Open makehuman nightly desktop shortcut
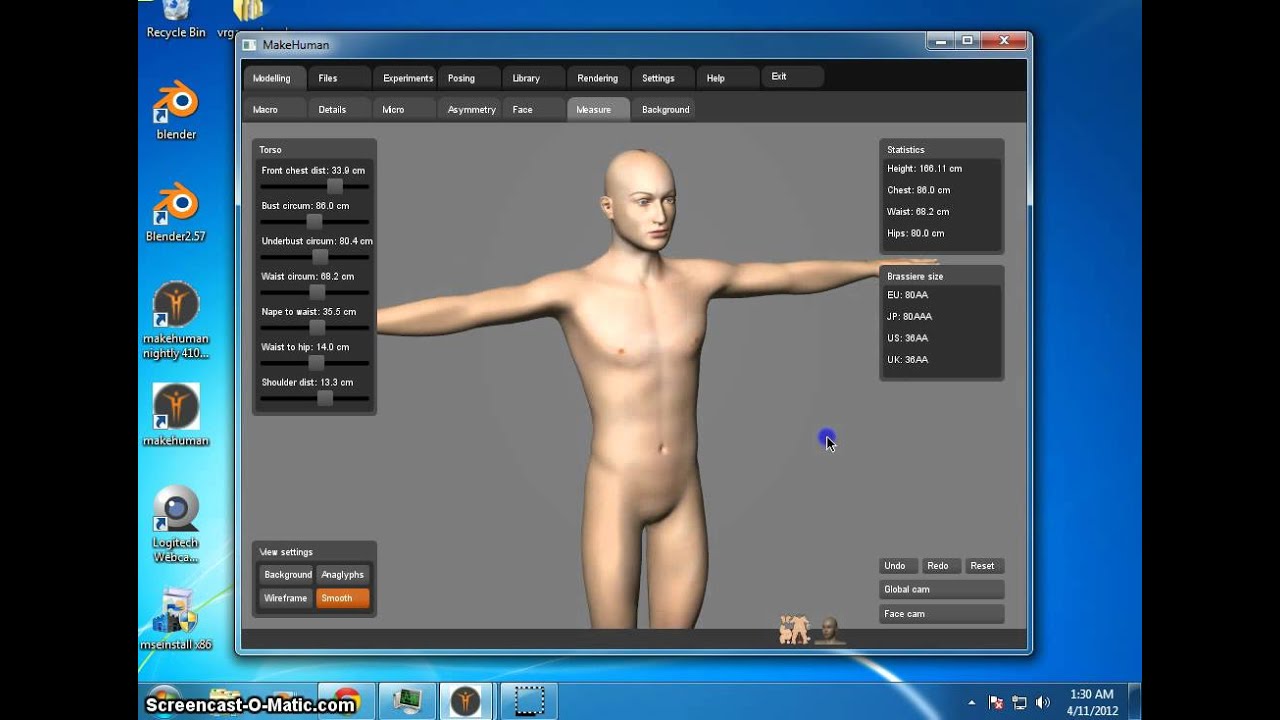Image resolution: width=1280 pixels, height=720 pixels. (x=176, y=320)
